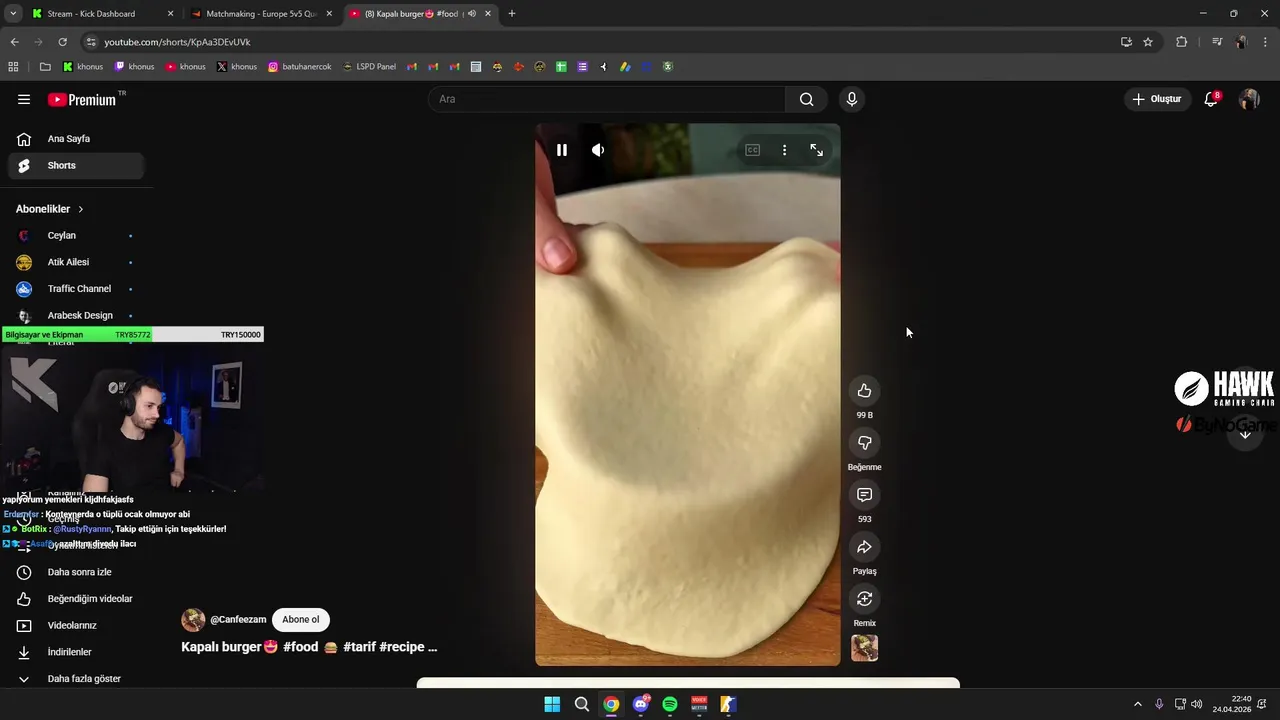The width and height of the screenshot is (1280, 720).
Task: Switch to Stream - Kick Dashboard tab
Action: click(103, 14)
